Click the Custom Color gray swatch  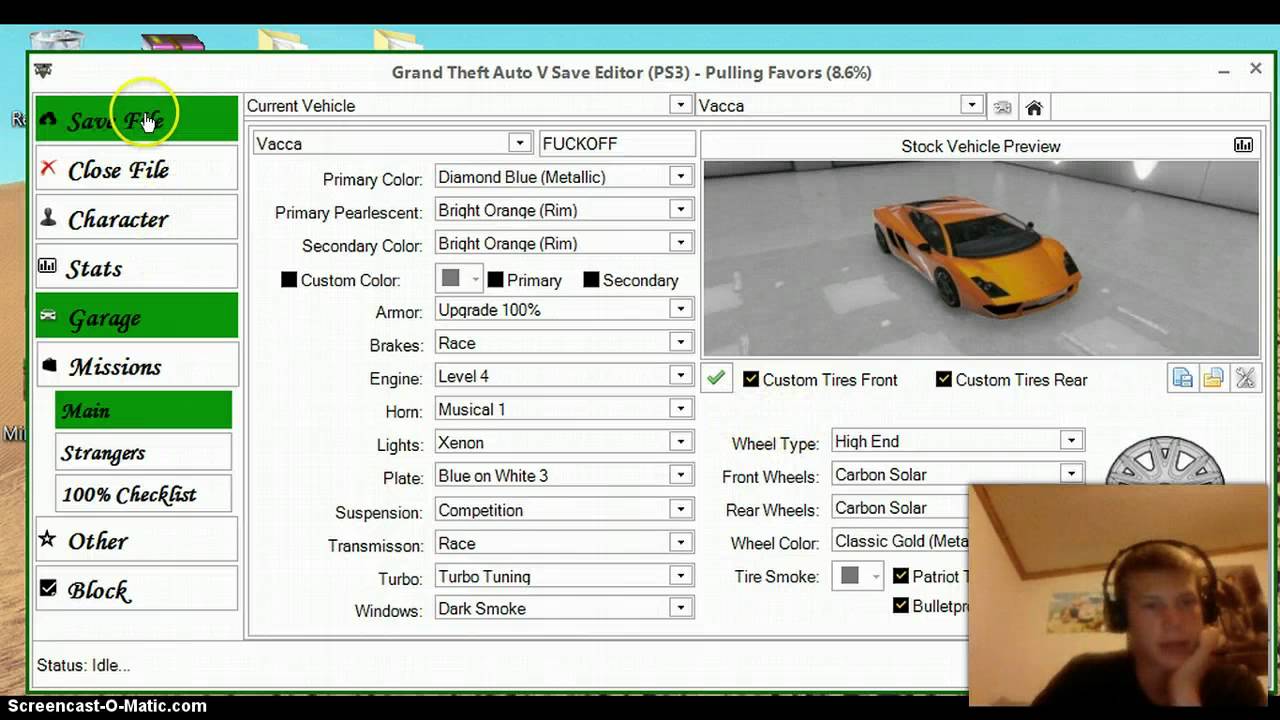pyautogui.click(x=451, y=279)
